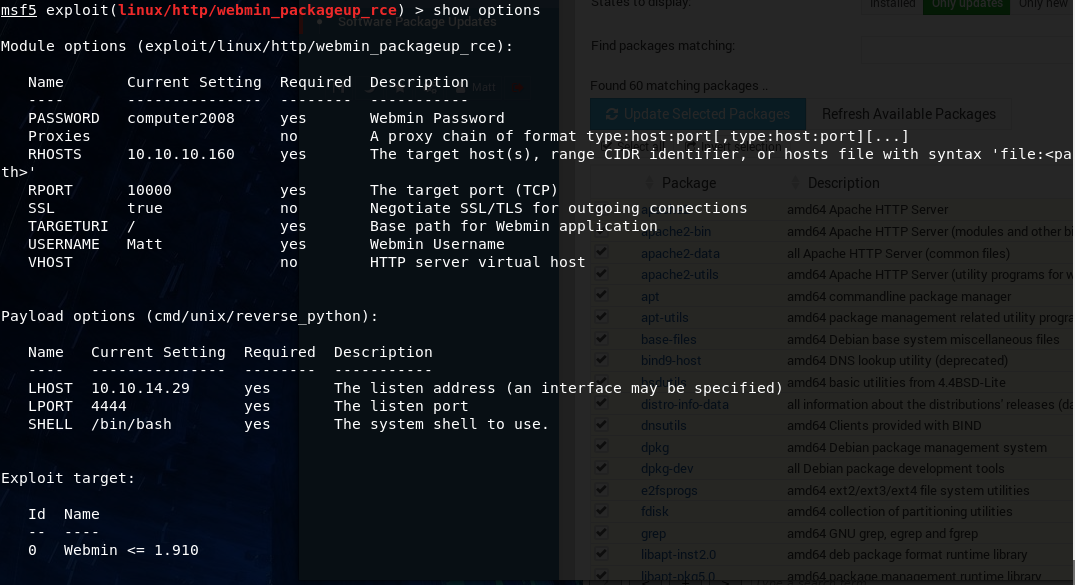Open the distro-info-data package link

684,405
